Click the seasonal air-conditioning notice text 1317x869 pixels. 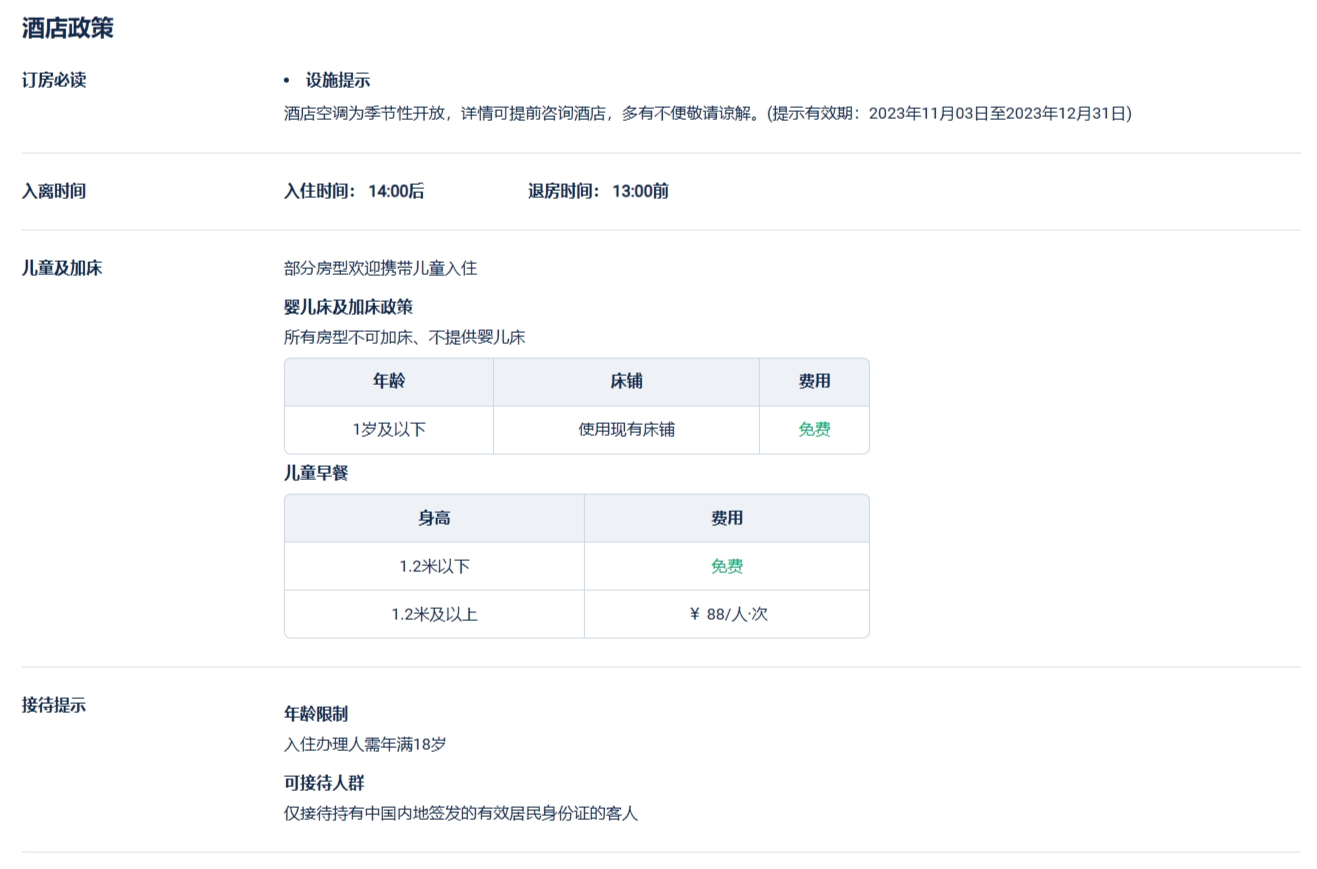707,113
